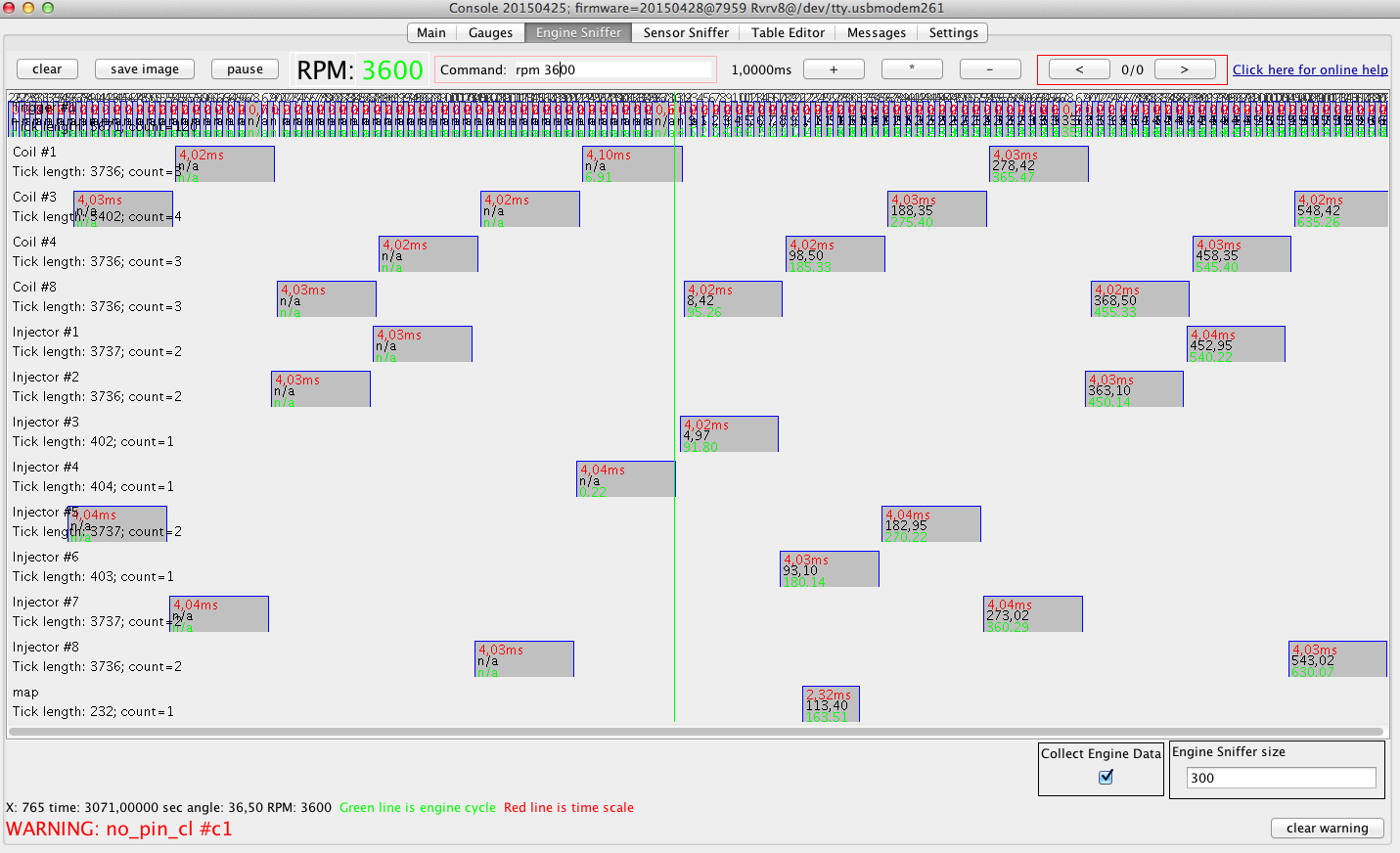Click the Coil #3 pulse with value 188,35
This screenshot has width=1400, height=853.
point(937,208)
